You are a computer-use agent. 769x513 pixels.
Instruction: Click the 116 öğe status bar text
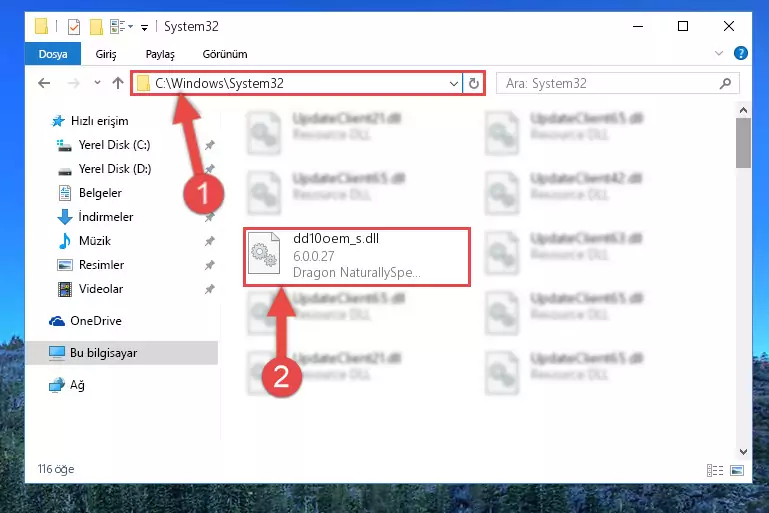click(x=56, y=469)
